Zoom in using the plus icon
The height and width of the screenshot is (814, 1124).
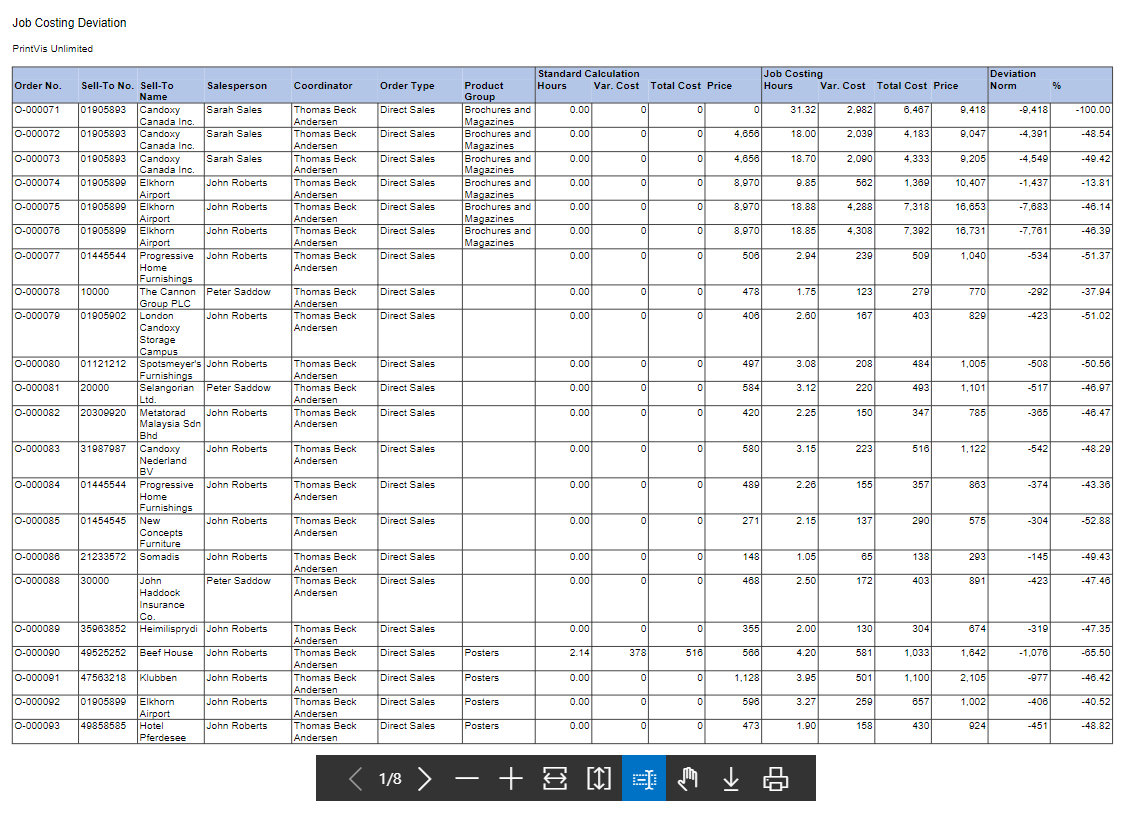[x=511, y=779]
